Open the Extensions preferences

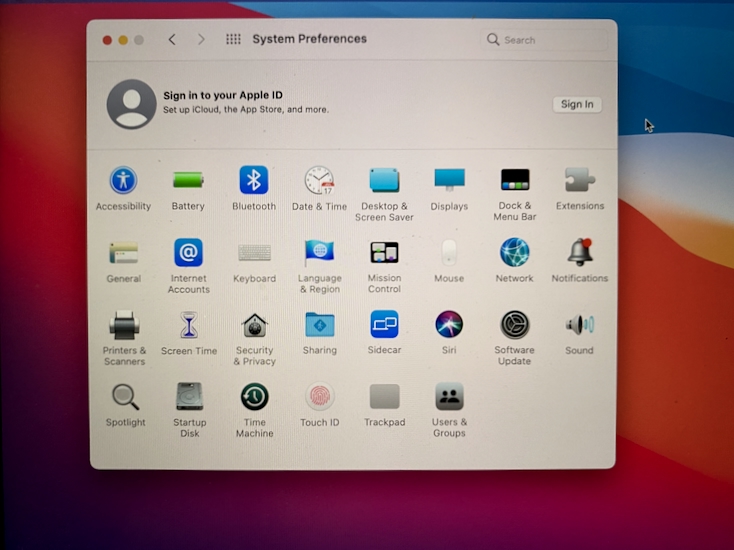580,180
